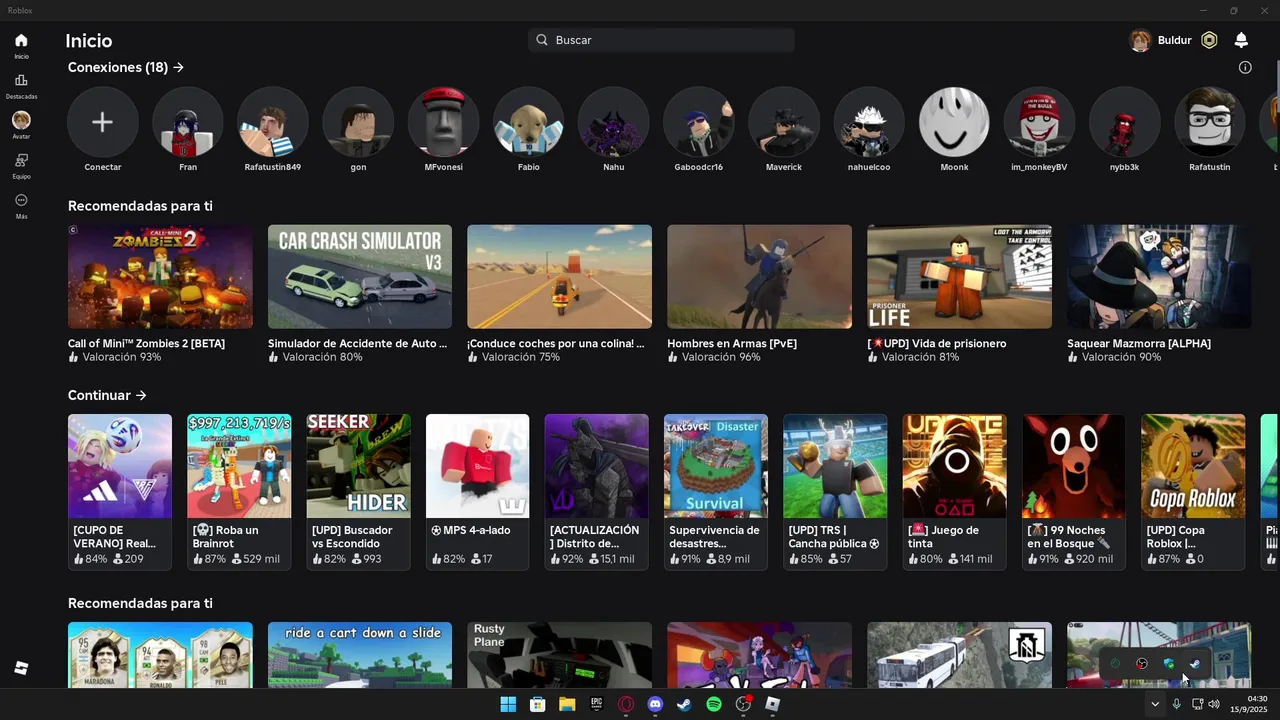Open the Continuar section link
This screenshot has width=1280, height=720.
[x=107, y=395]
